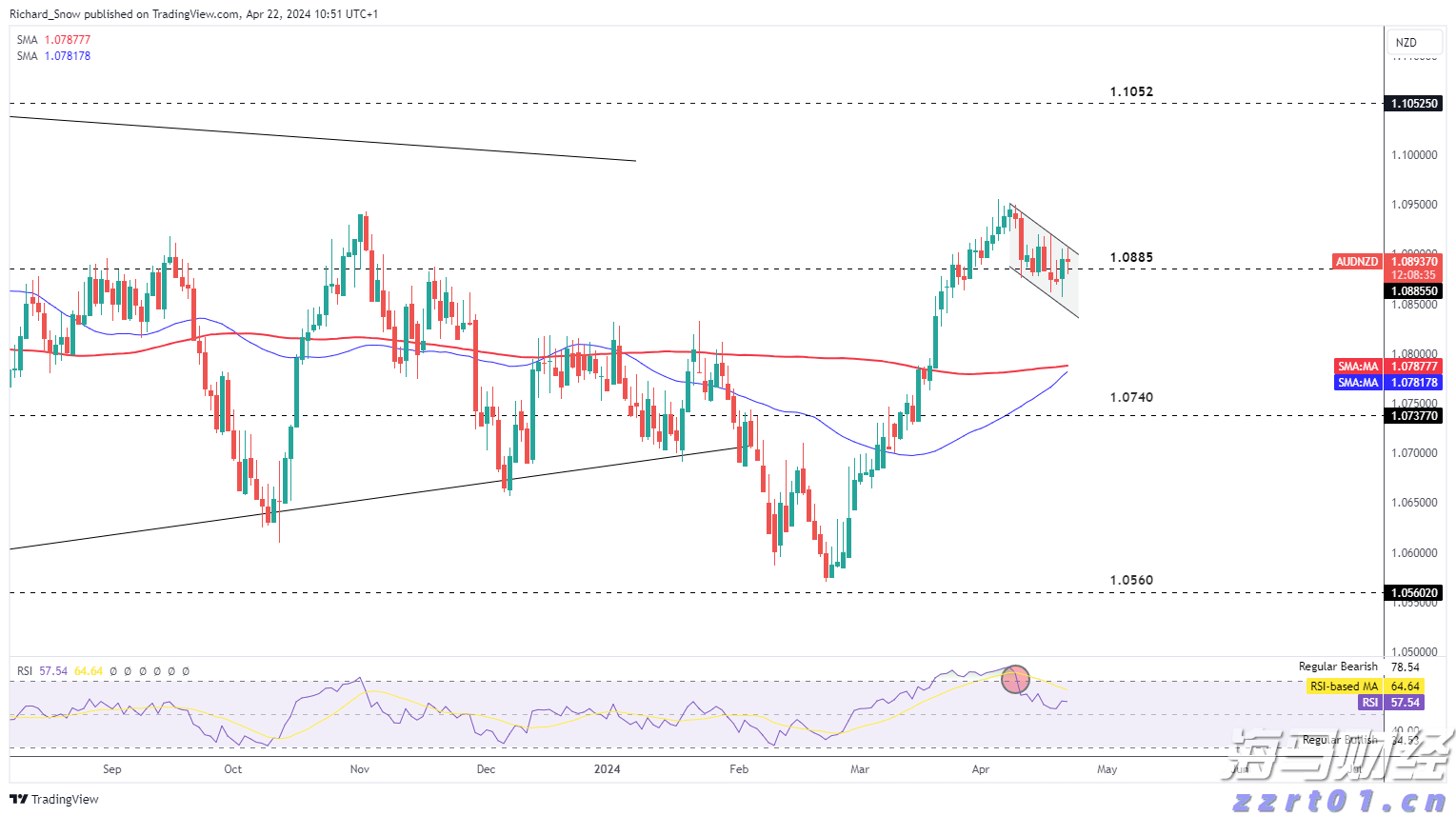Click the 1.085000 price scale value
Screen dimensions: 1456x816
pyautogui.click(x=1414, y=305)
